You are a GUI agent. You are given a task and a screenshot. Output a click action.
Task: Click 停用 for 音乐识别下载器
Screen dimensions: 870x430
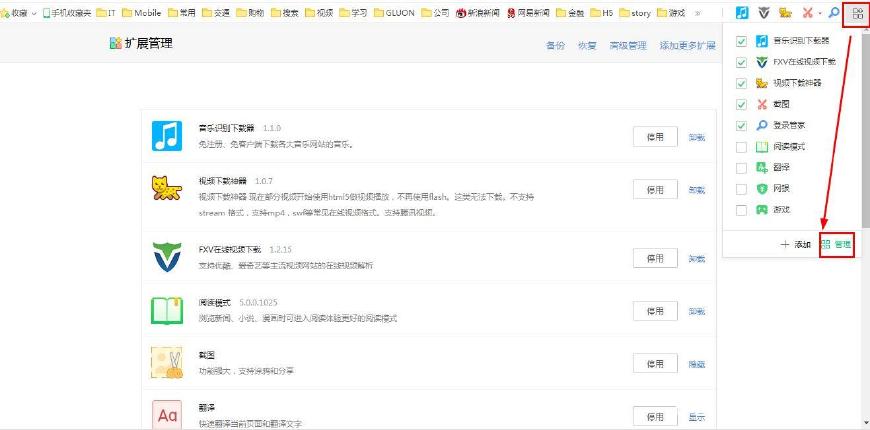point(655,136)
